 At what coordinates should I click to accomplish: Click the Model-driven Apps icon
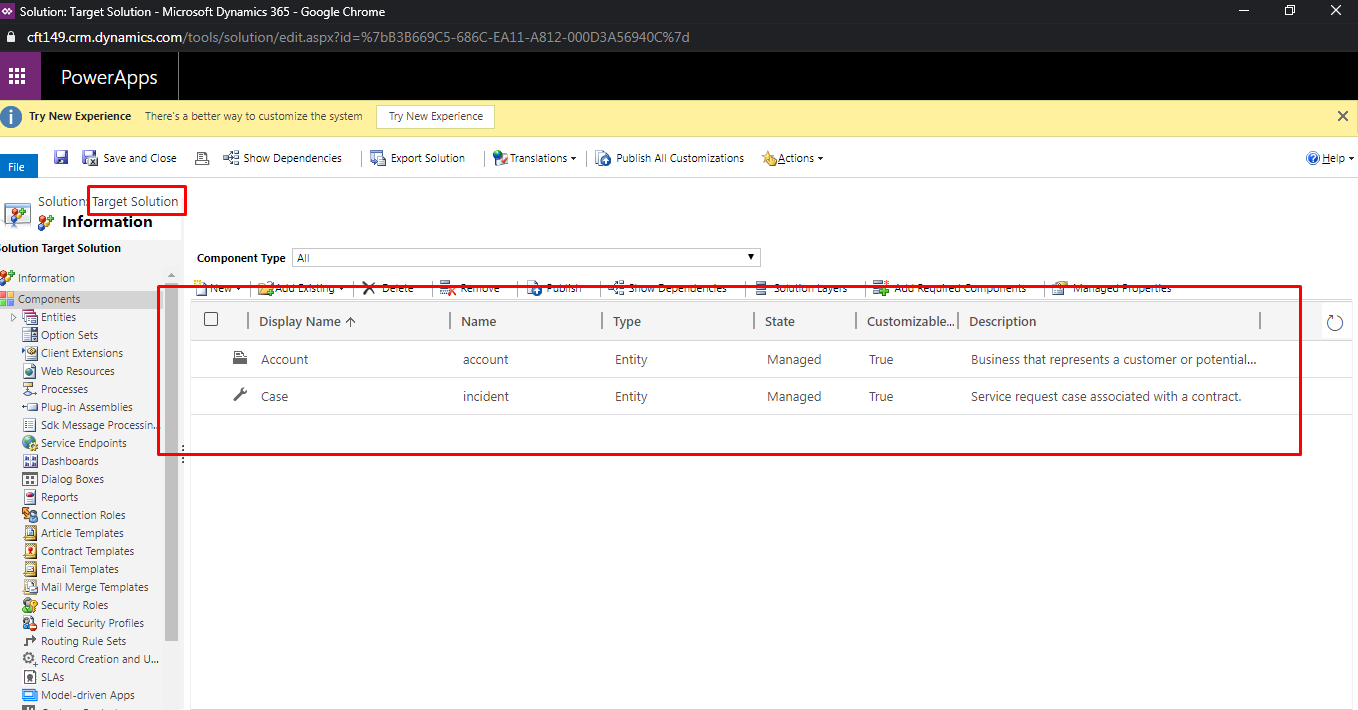tap(30, 695)
